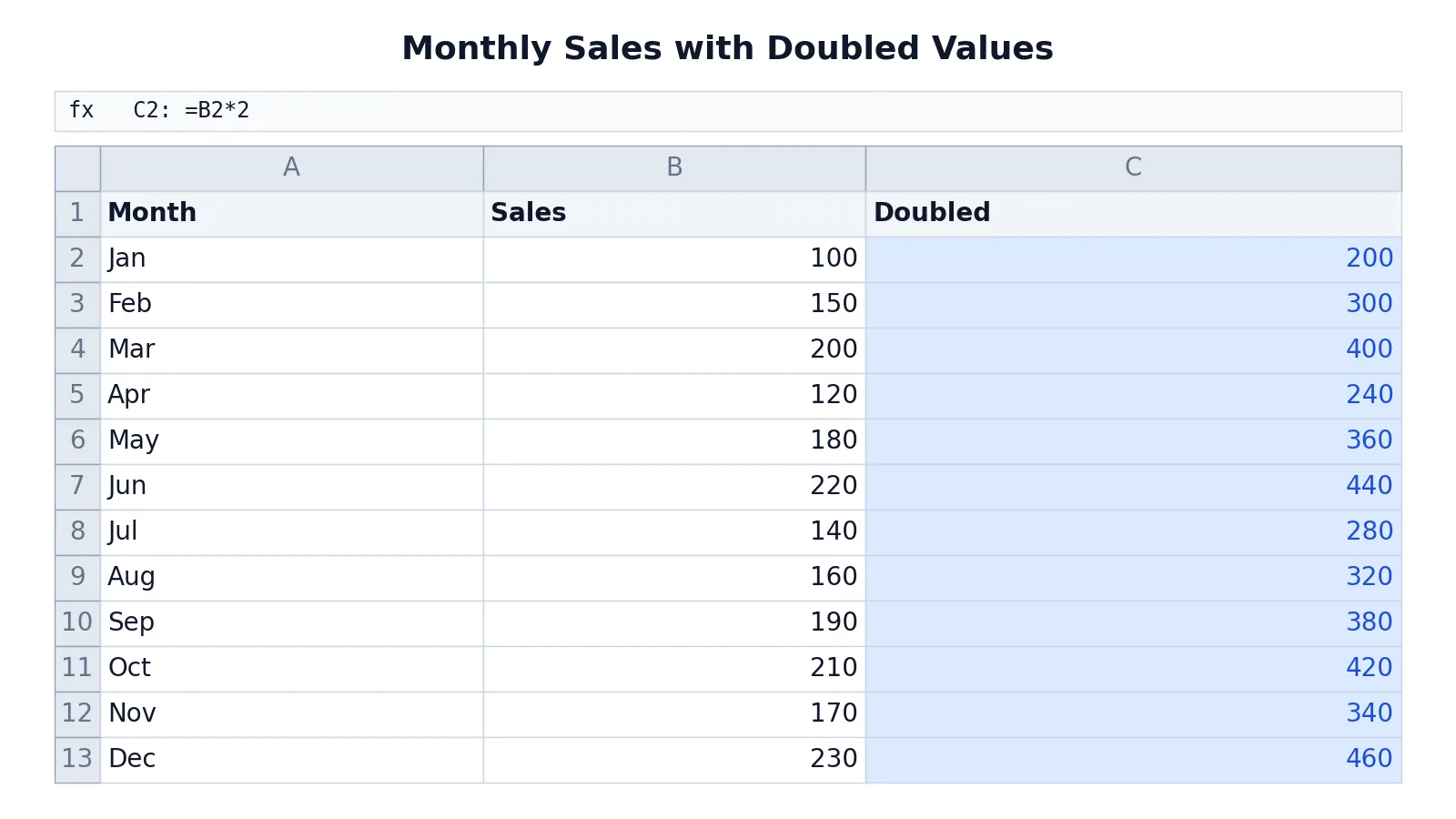Select the Nov cell
The height and width of the screenshot is (819, 1456).
coord(291,714)
